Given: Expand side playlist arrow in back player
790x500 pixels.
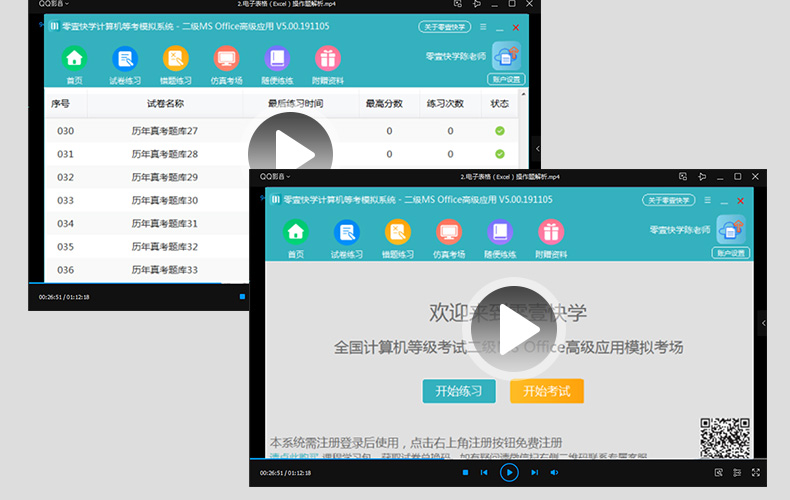Looking at the screenshot, I should [537, 149].
